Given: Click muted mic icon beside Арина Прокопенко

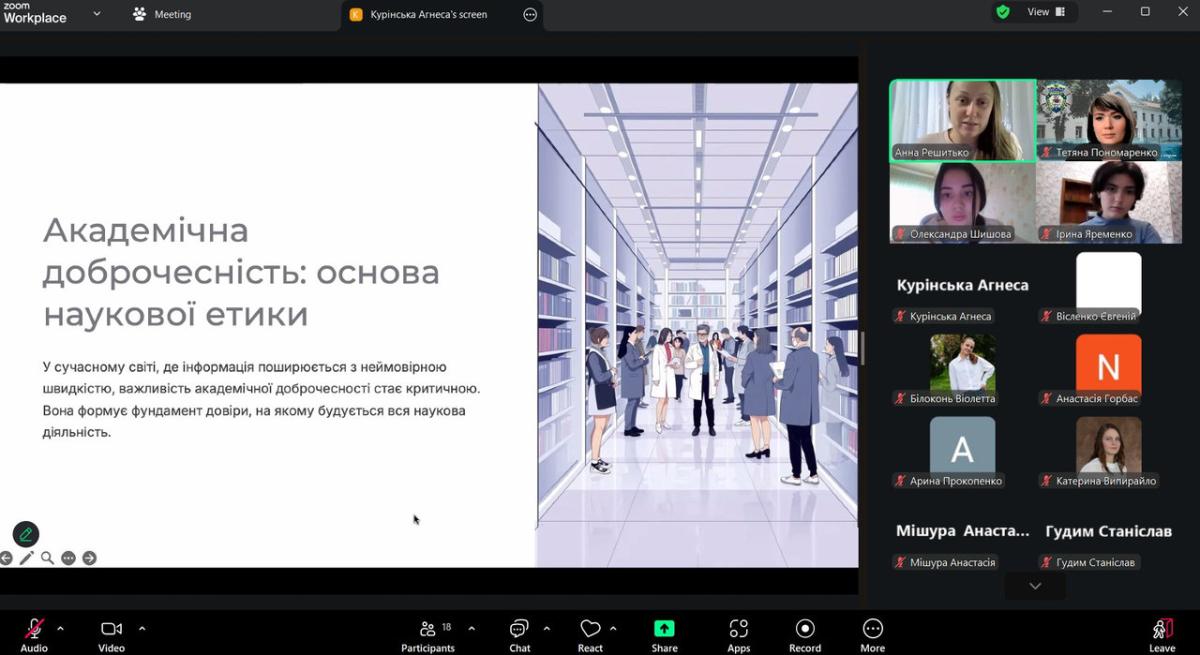Looking at the screenshot, I should pos(901,481).
